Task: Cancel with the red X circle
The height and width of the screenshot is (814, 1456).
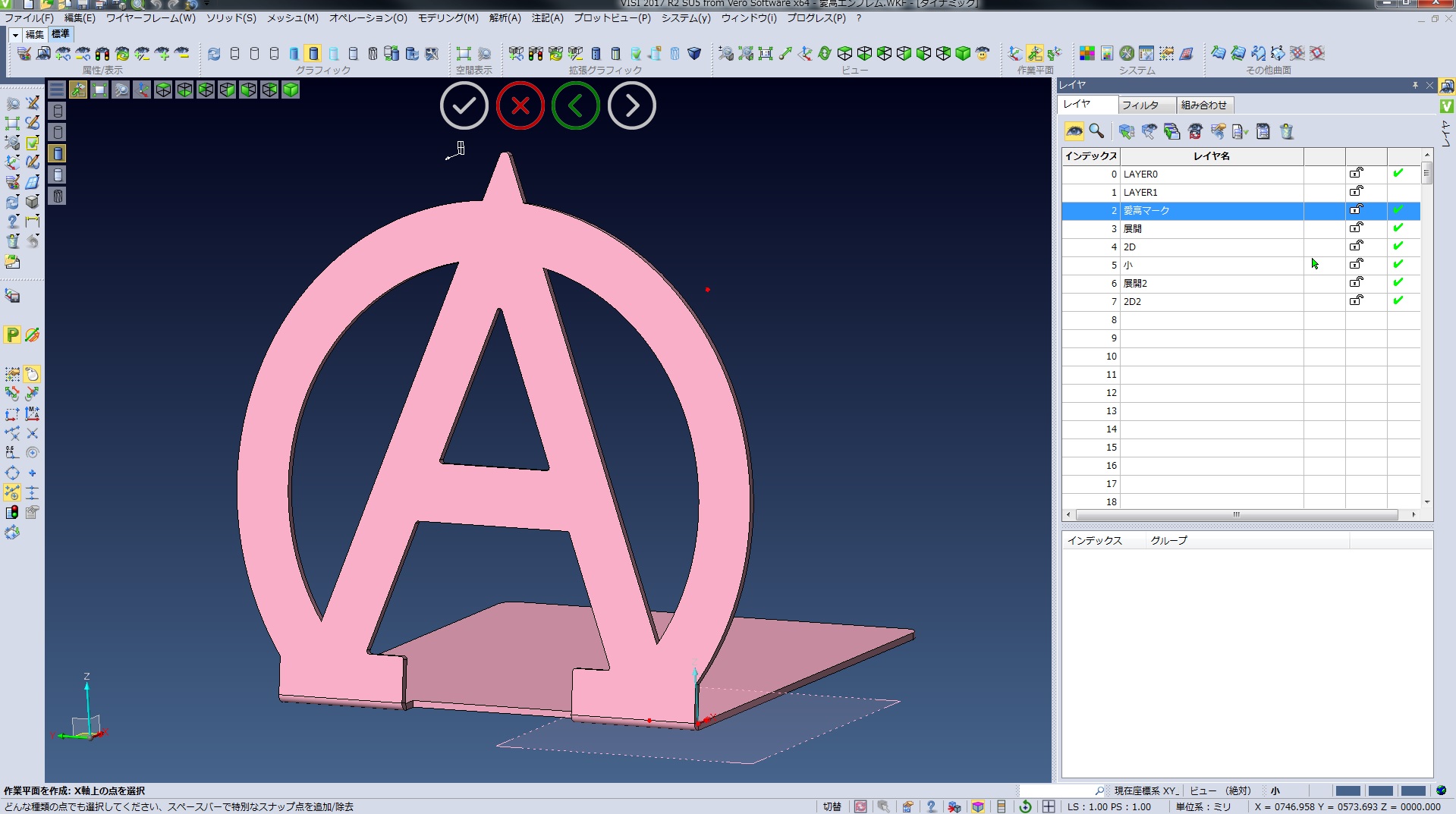Action: coord(520,105)
